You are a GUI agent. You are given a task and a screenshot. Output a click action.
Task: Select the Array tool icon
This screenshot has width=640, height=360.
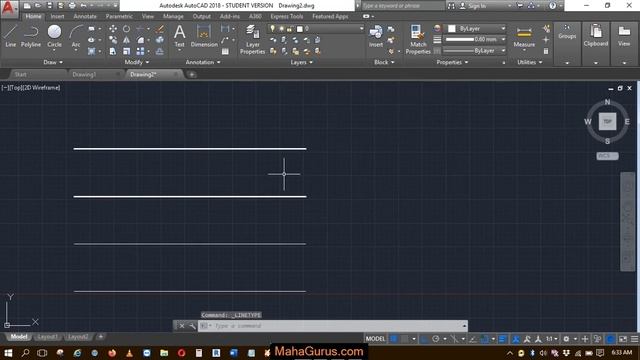(x=140, y=51)
